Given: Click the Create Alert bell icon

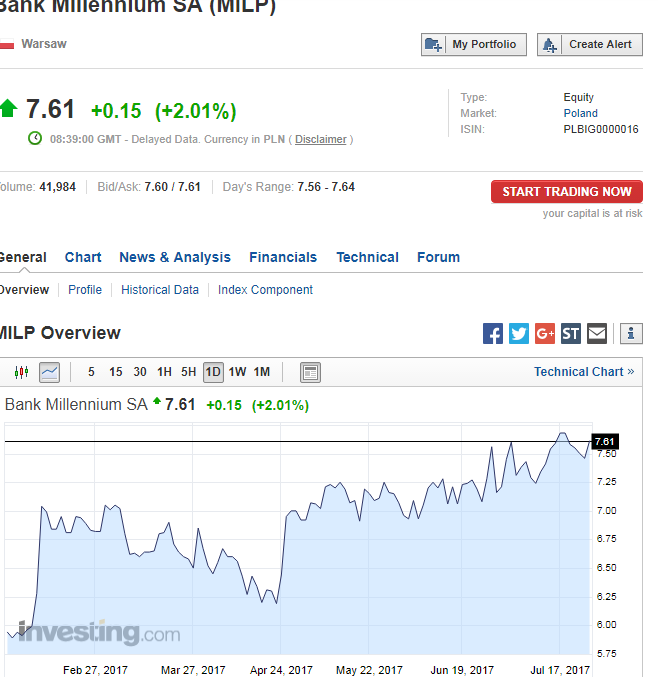Looking at the screenshot, I should point(550,44).
